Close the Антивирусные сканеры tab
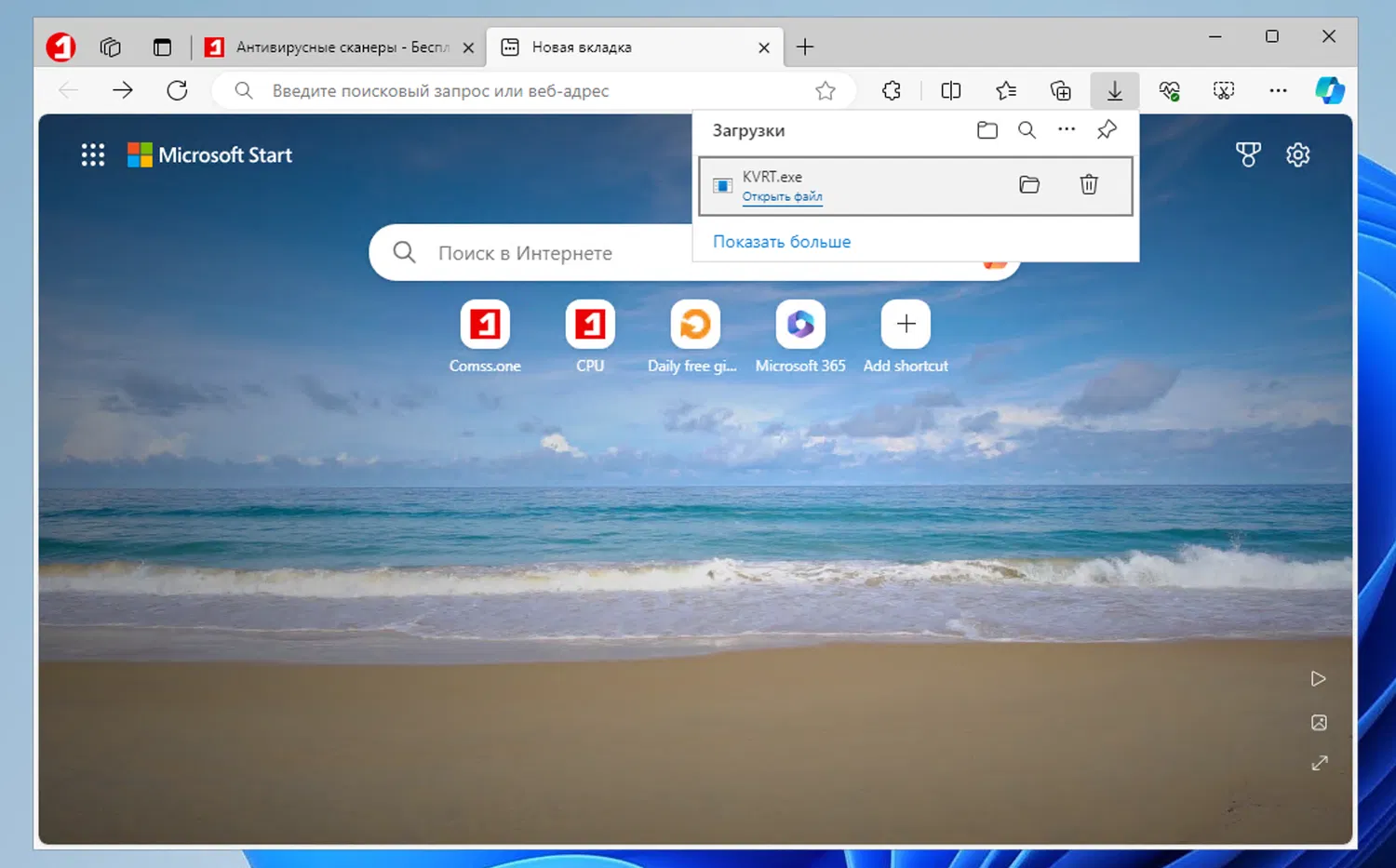 468,47
